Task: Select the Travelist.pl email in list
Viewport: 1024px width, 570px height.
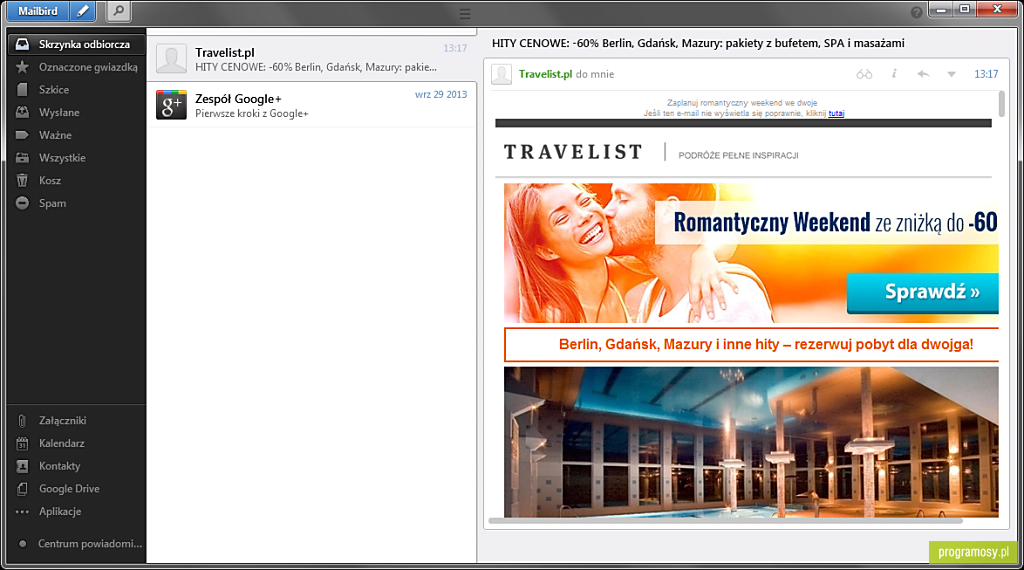Action: click(x=312, y=59)
